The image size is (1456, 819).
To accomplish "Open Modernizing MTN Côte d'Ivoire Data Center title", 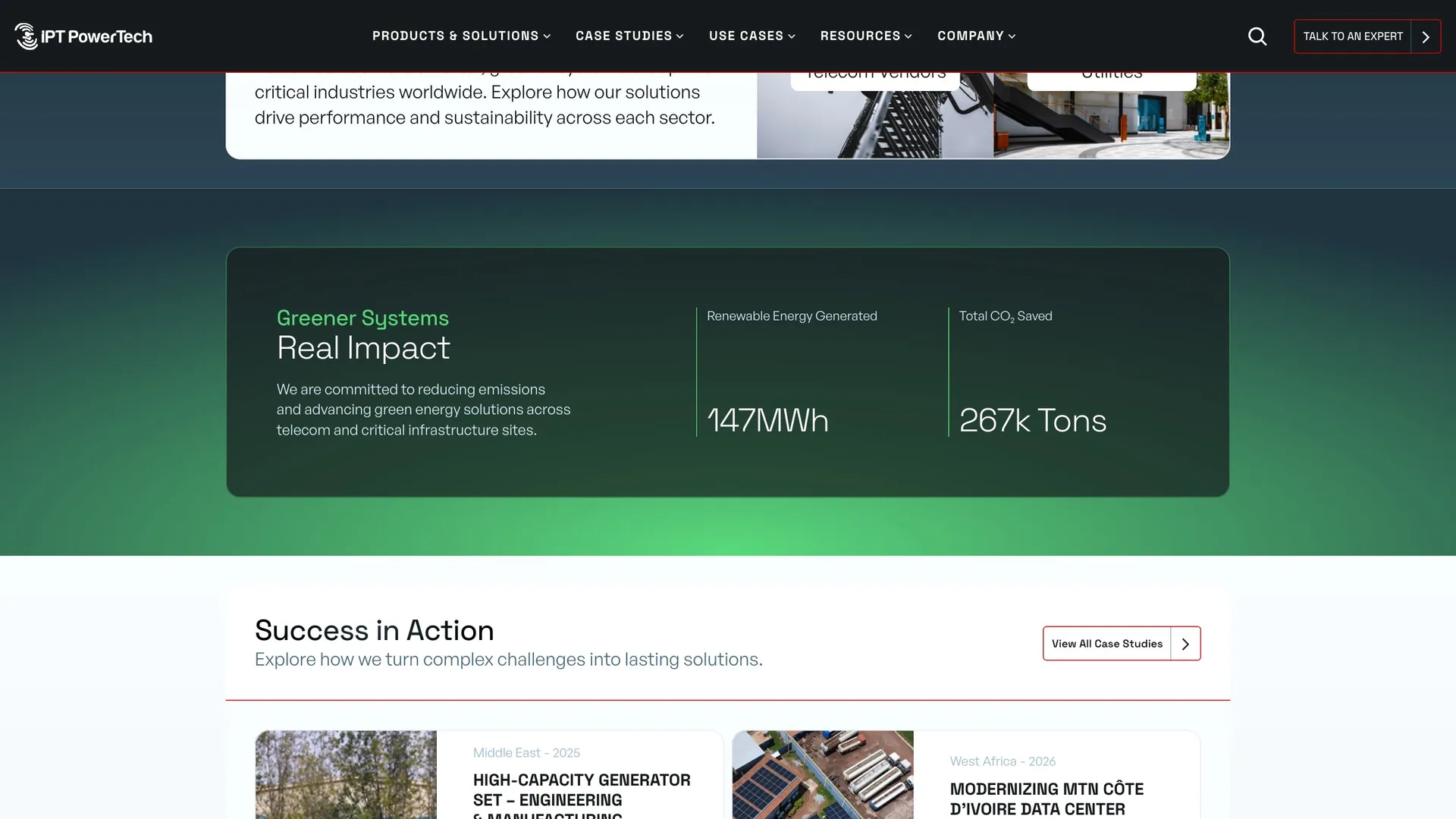I will pos(1046,799).
